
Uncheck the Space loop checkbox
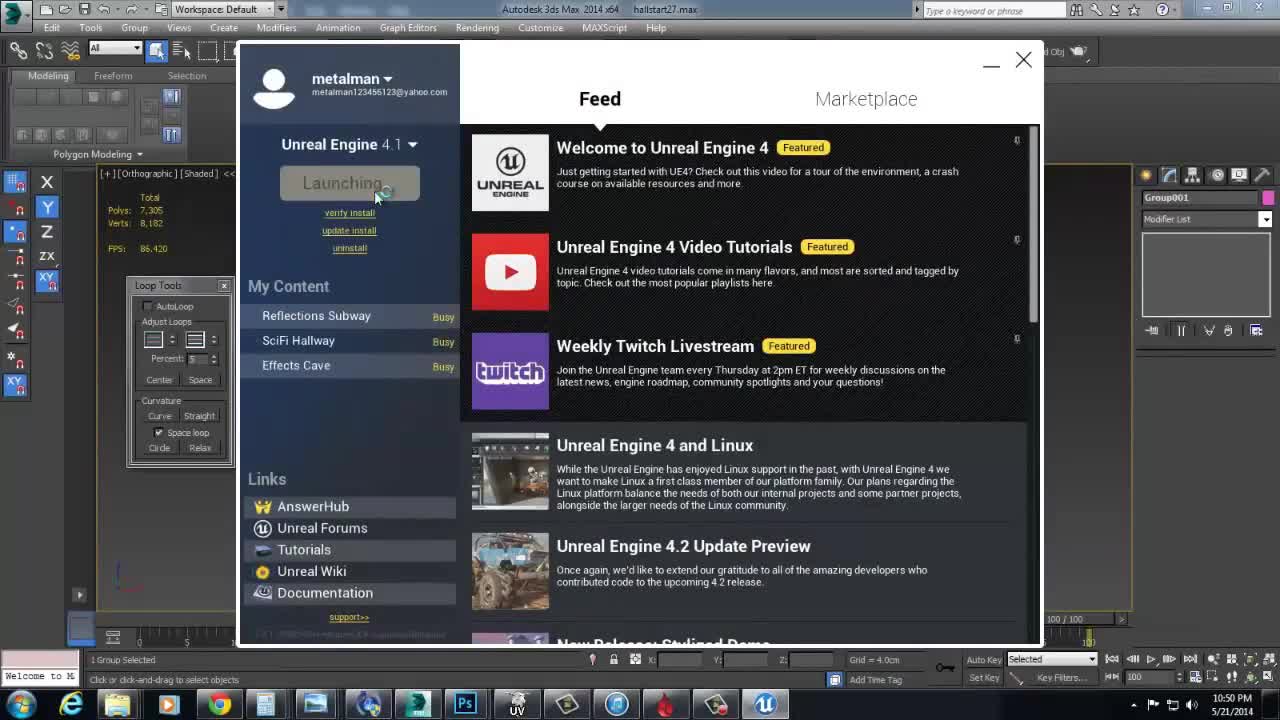coord(158,432)
